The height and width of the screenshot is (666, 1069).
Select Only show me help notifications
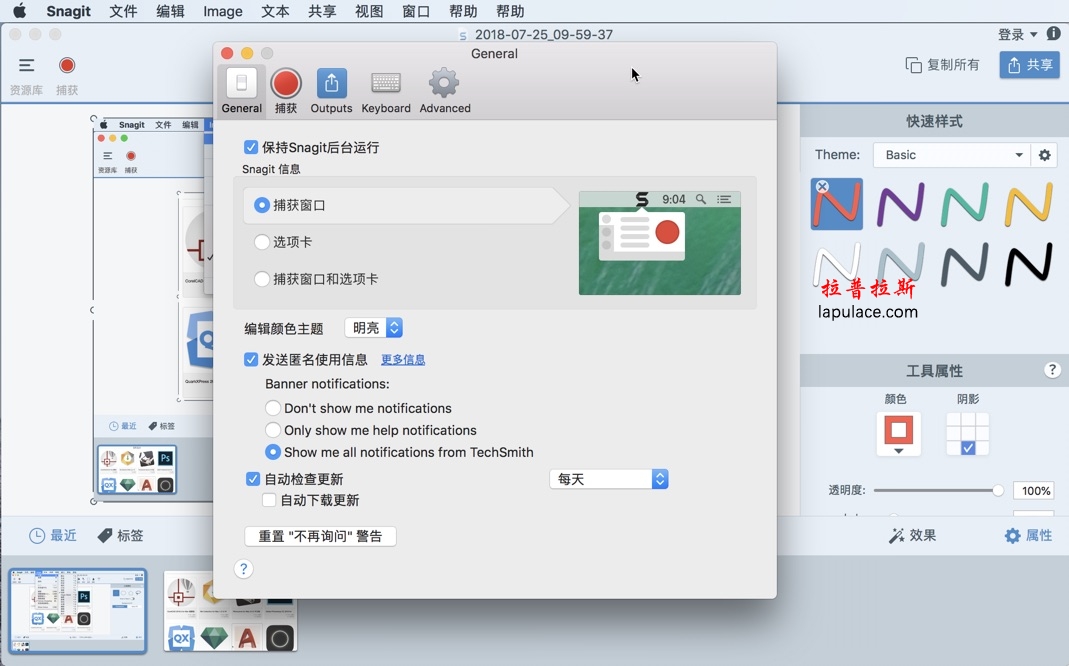click(x=273, y=430)
